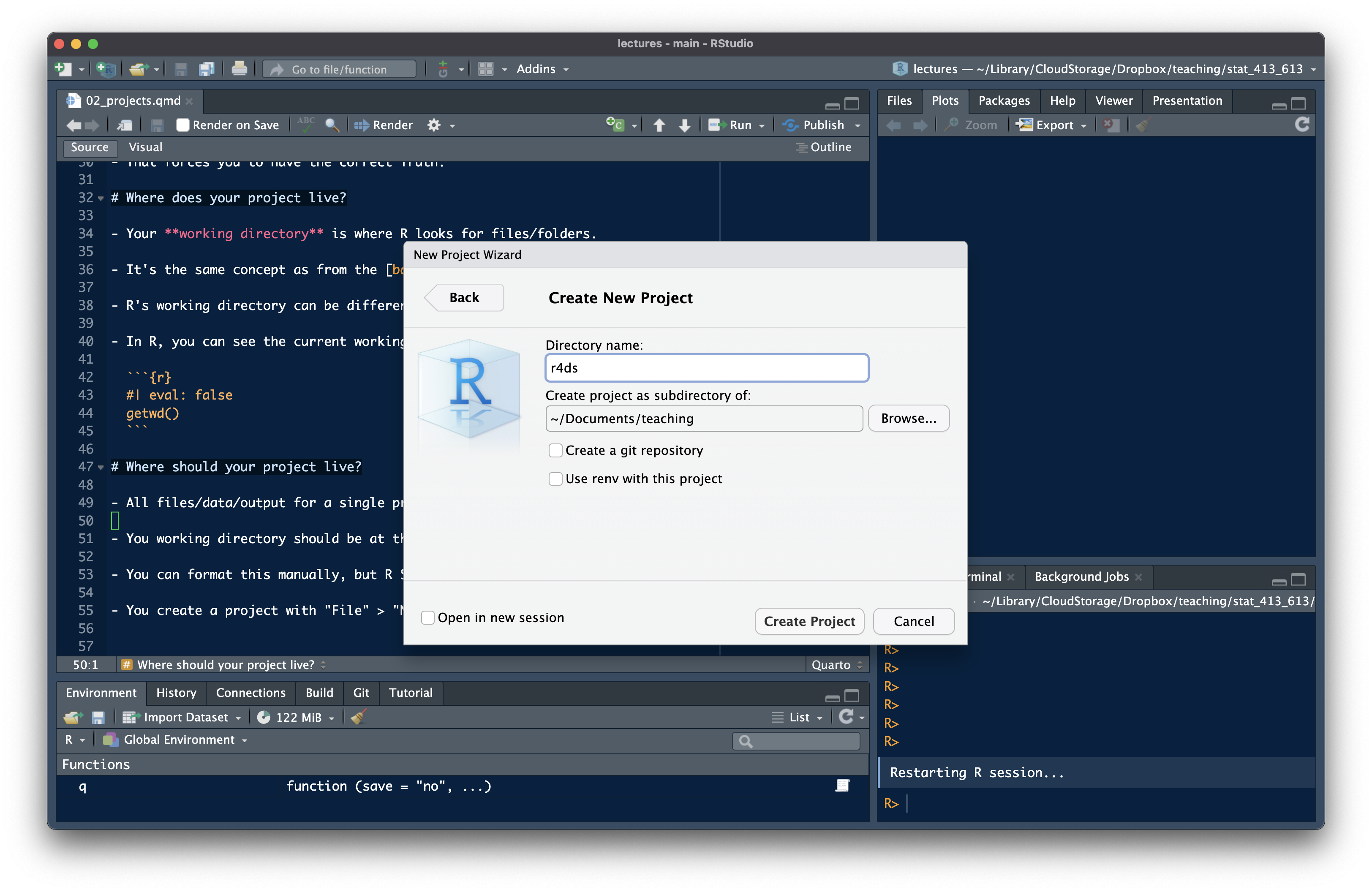The image size is (1372, 892).
Task: Open the Quarto file type selector
Action: [836, 665]
